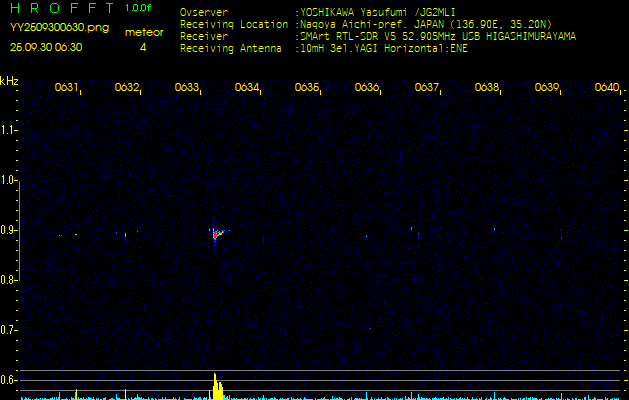Click the 0640 time marker
The image size is (629, 400).
click(x=607, y=88)
